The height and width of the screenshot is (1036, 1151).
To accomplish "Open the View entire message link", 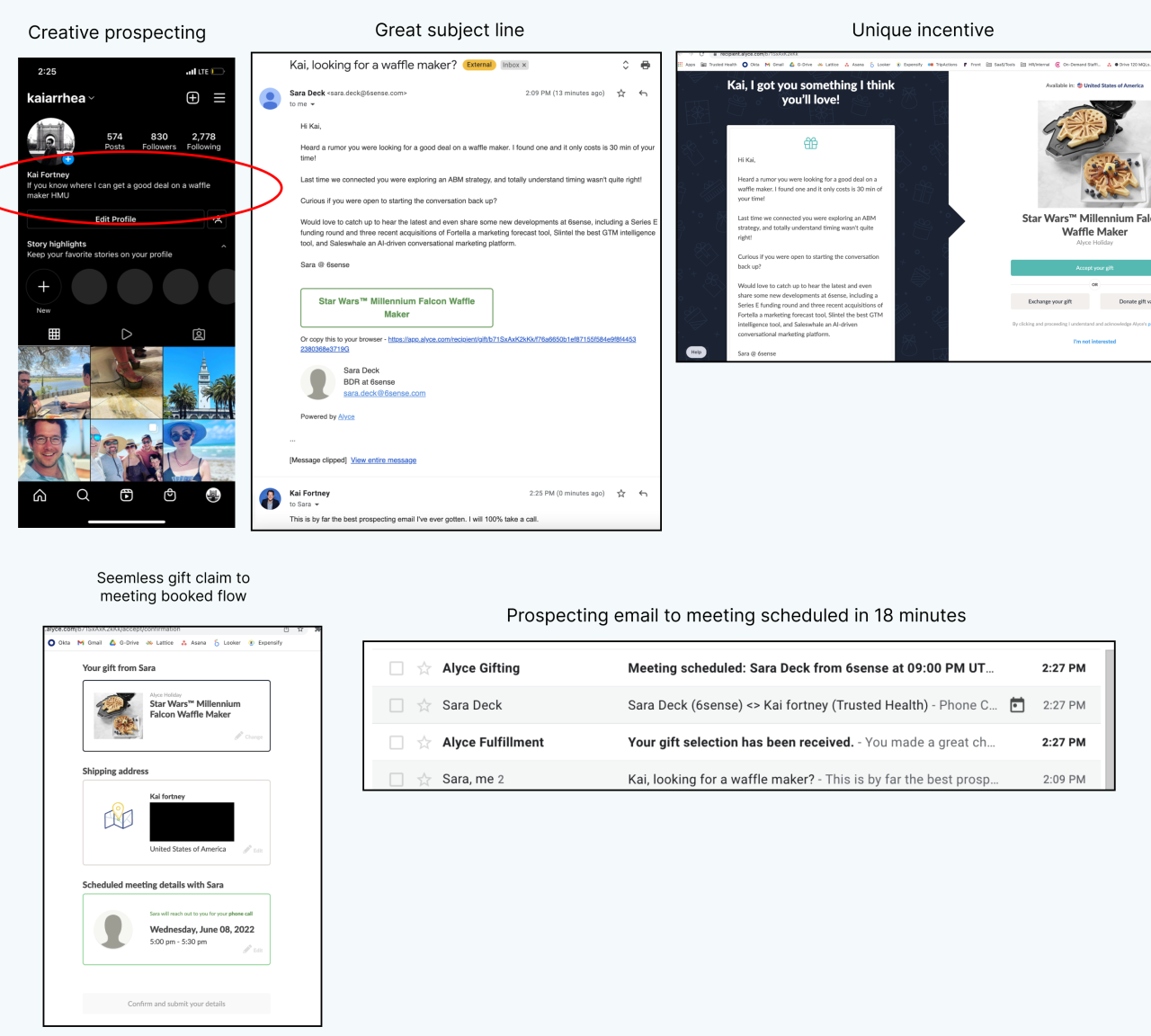I will [383, 460].
